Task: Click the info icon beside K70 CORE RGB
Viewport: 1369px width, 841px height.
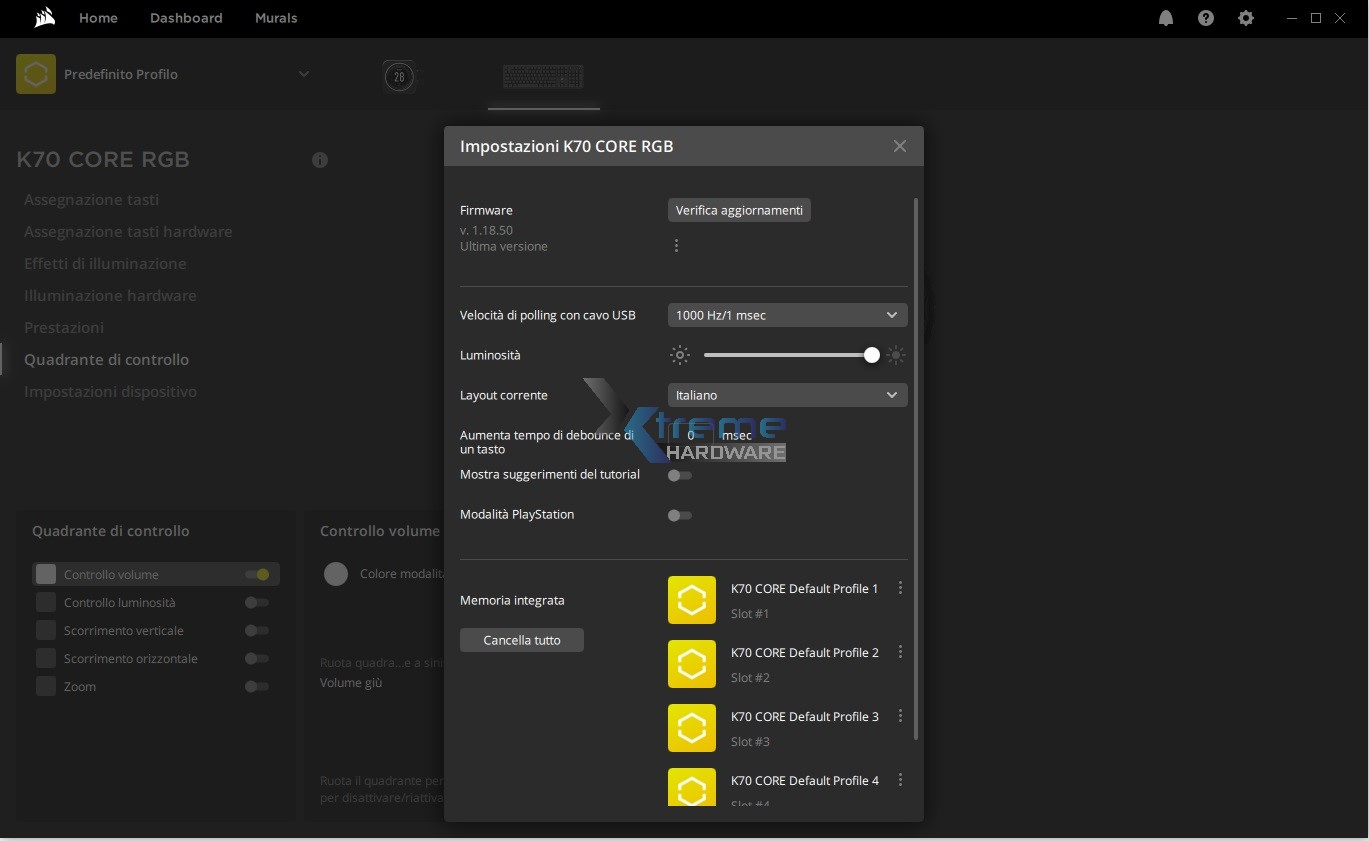Action: click(320, 160)
